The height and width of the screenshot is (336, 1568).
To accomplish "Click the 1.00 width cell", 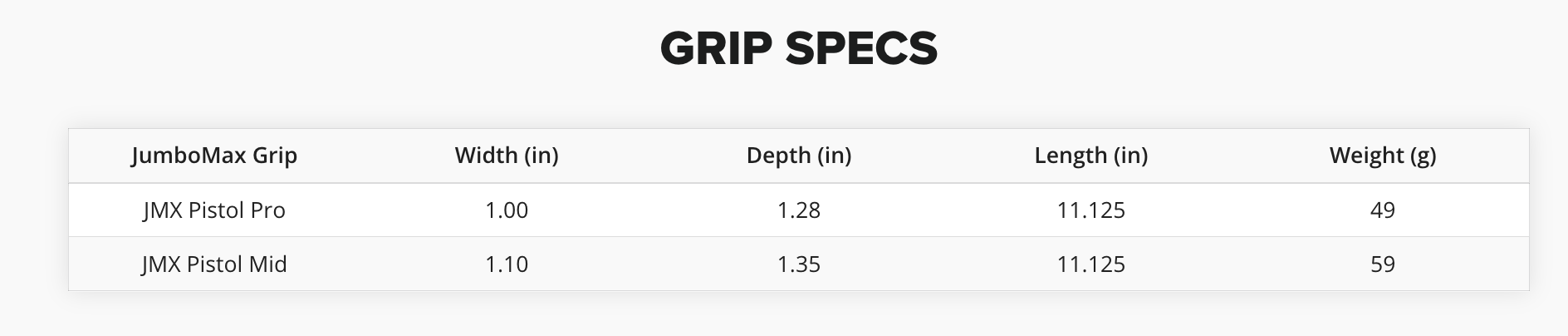I will pos(507,210).
